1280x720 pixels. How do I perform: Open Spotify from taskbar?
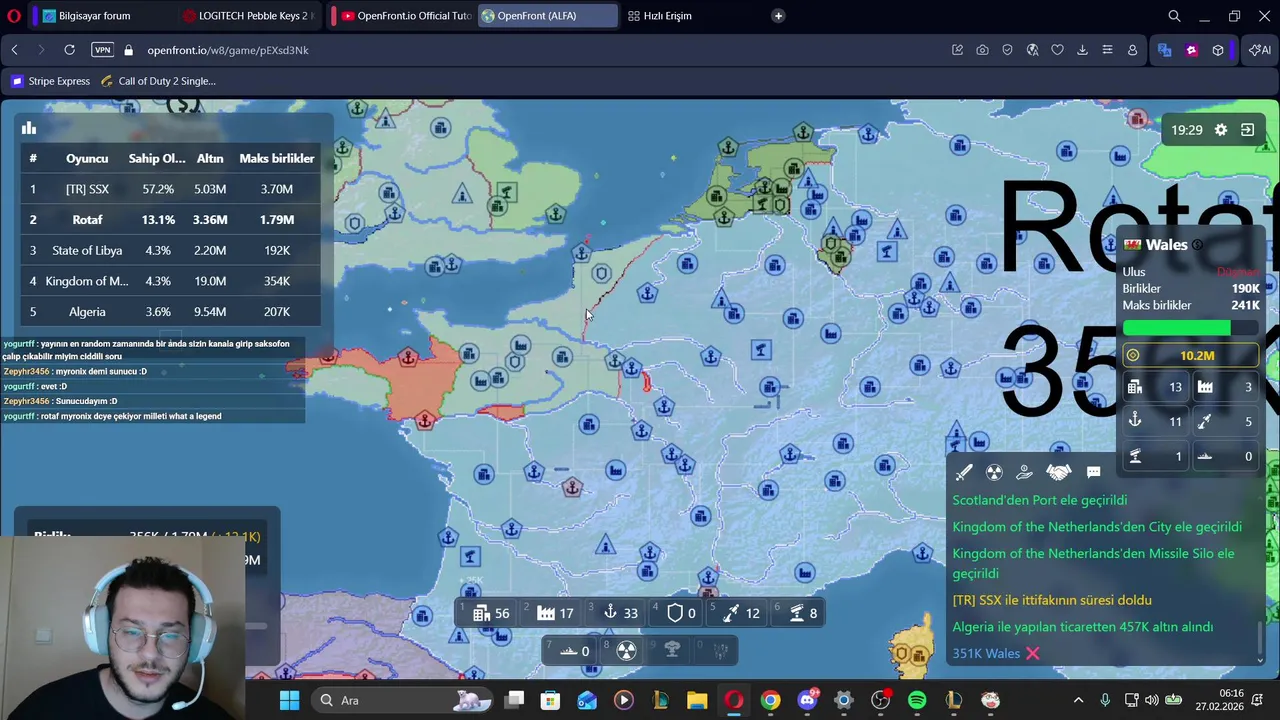coord(917,700)
